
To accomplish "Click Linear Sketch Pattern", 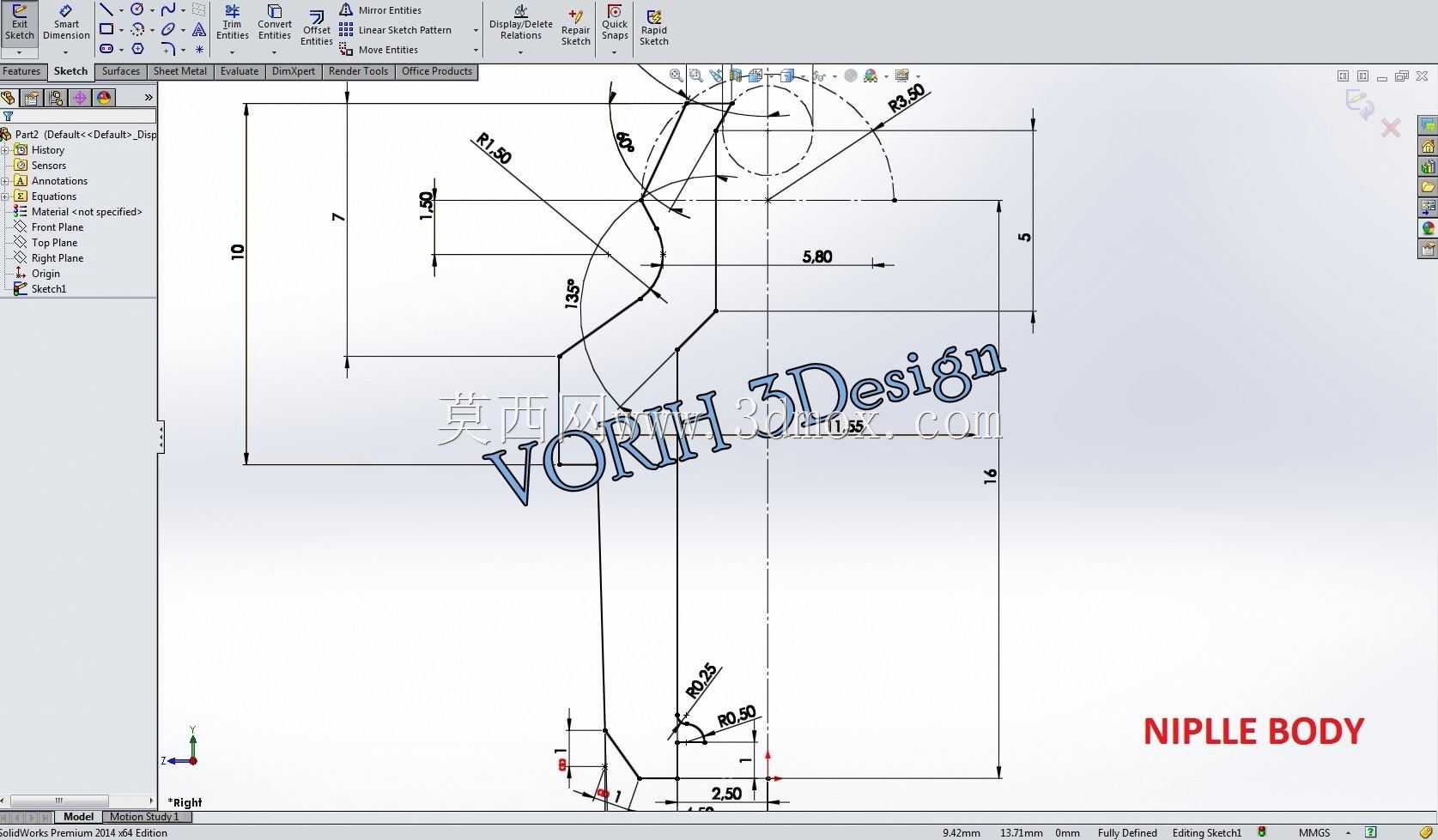I will 396,30.
